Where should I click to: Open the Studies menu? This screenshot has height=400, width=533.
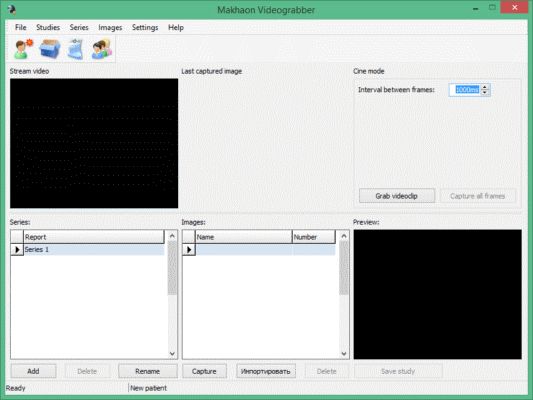pyautogui.click(x=48, y=28)
